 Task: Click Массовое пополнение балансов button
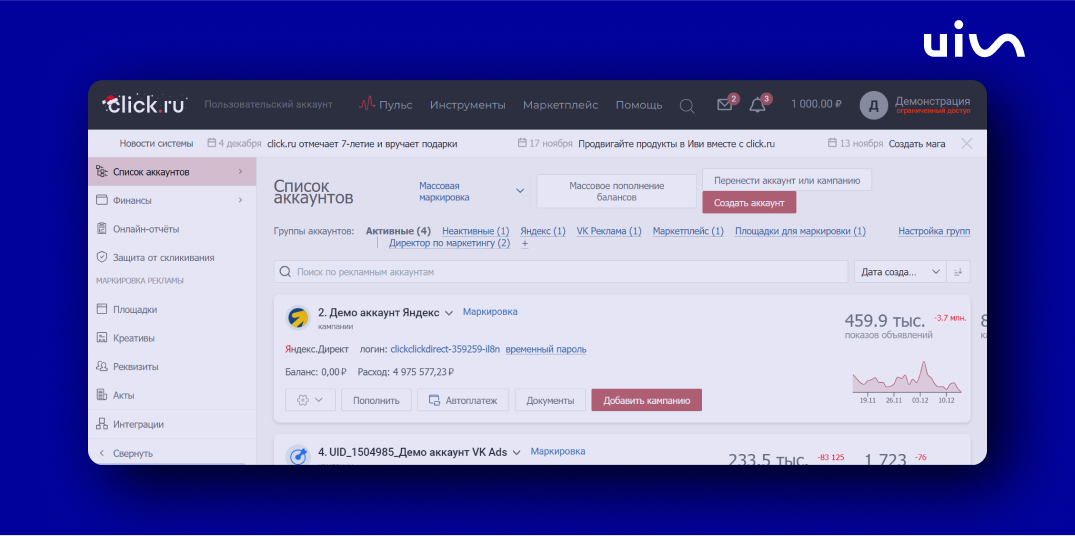[x=616, y=191]
